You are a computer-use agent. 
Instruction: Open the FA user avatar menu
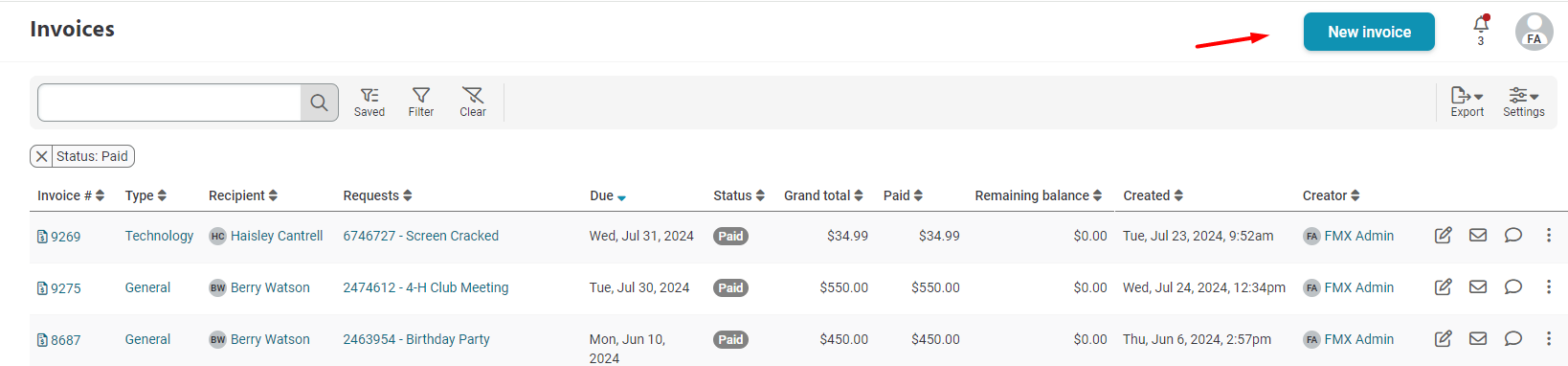pyautogui.click(x=1534, y=31)
